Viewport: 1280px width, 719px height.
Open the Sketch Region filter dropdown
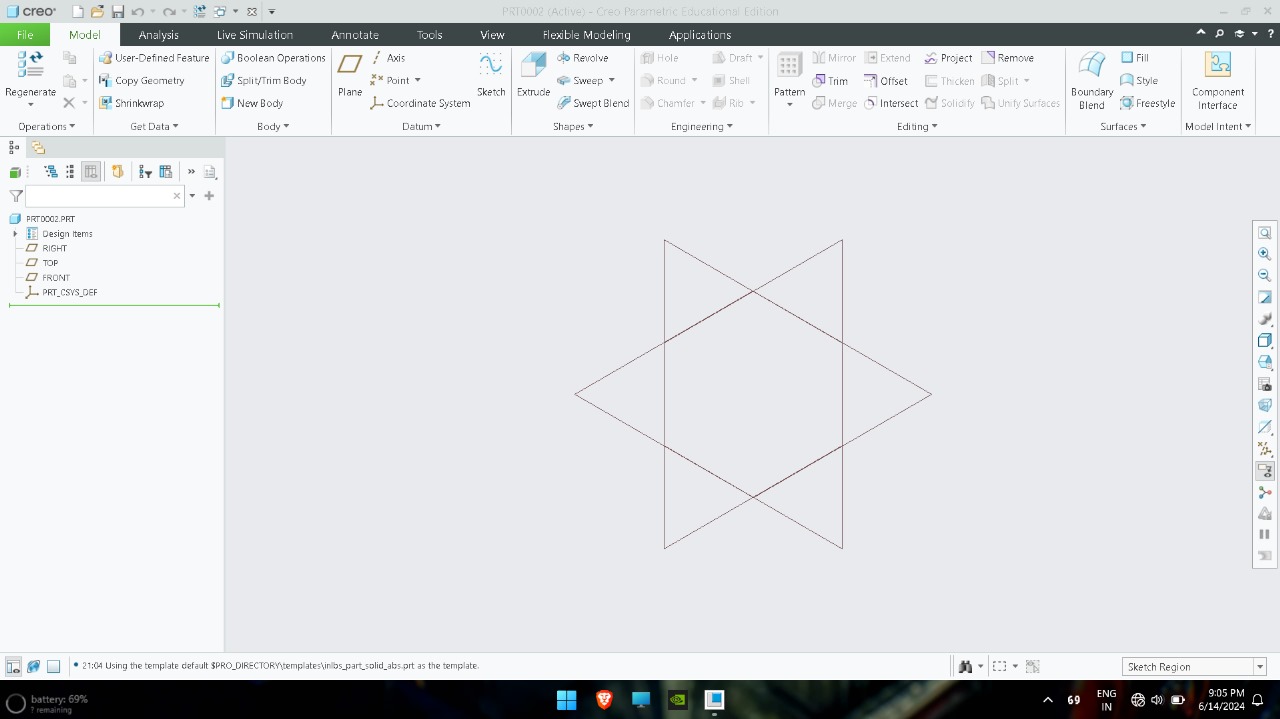(1260, 666)
